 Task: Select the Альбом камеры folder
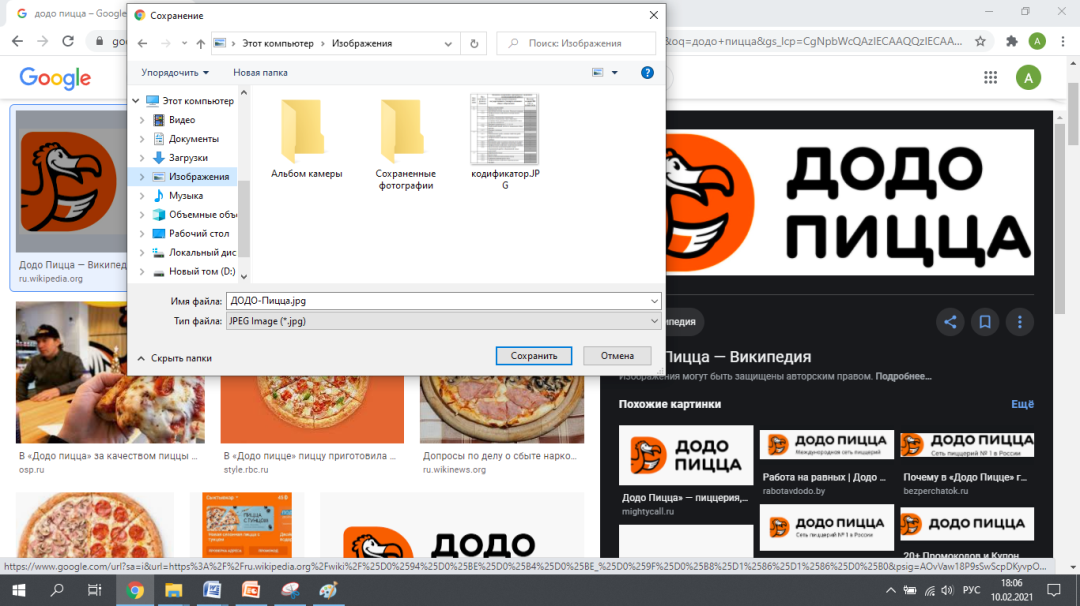[306, 138]
